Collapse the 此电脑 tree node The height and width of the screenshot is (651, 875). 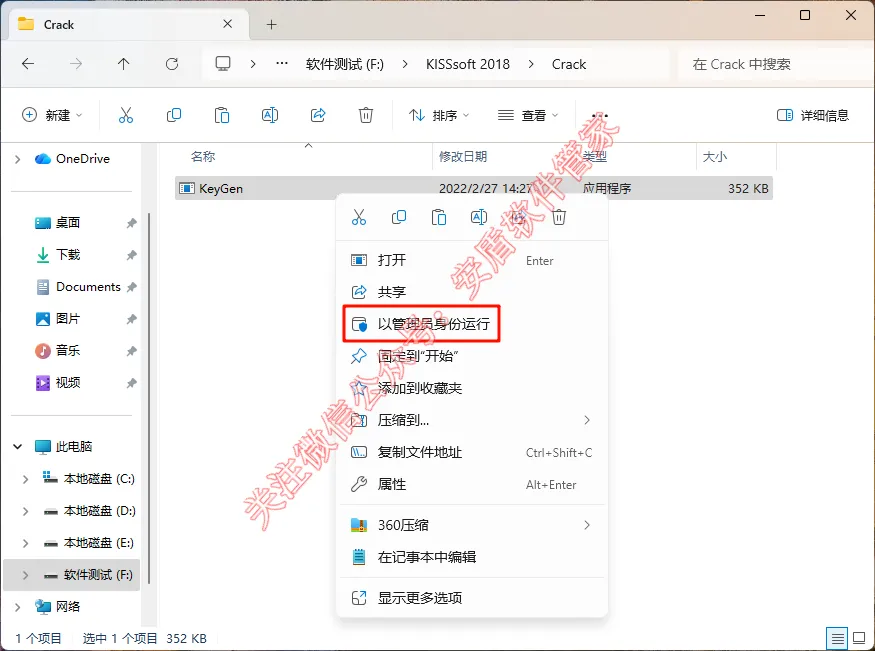click(17, 446)
